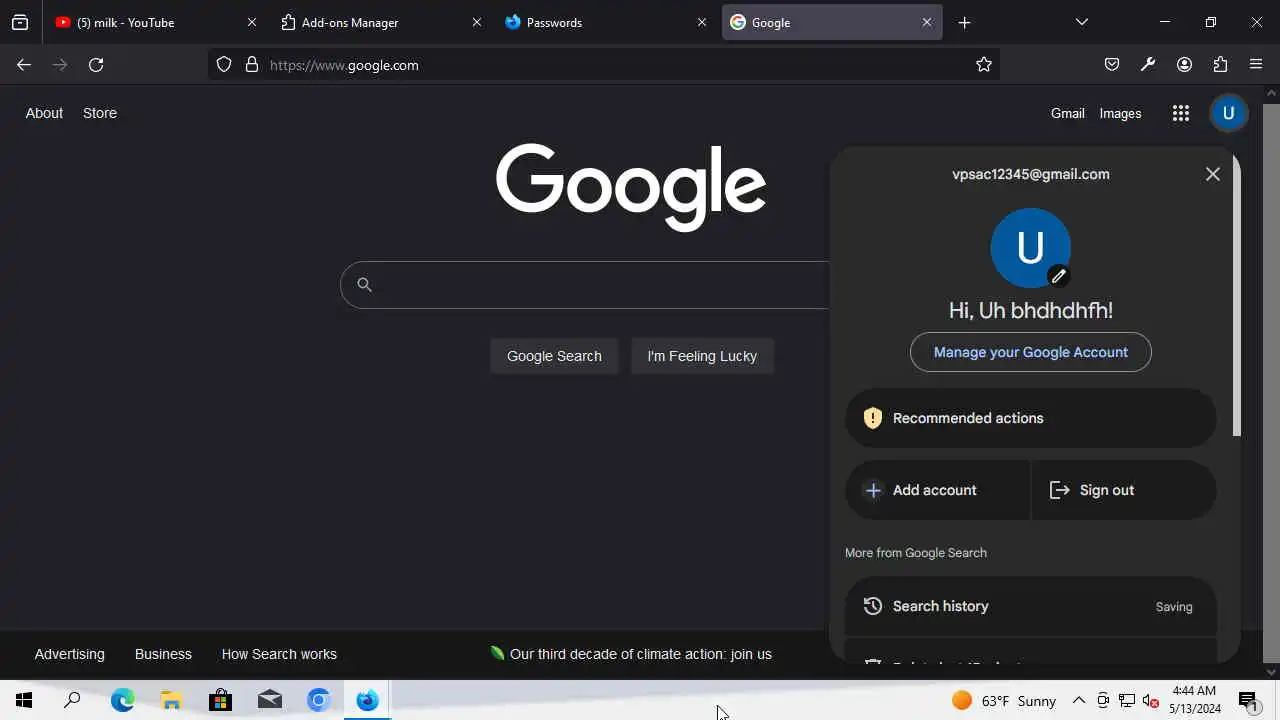Screen dimensions: 1280x720
Task: Open new tab with plus button
Action: pyautogui.click(x=964, y=22)
